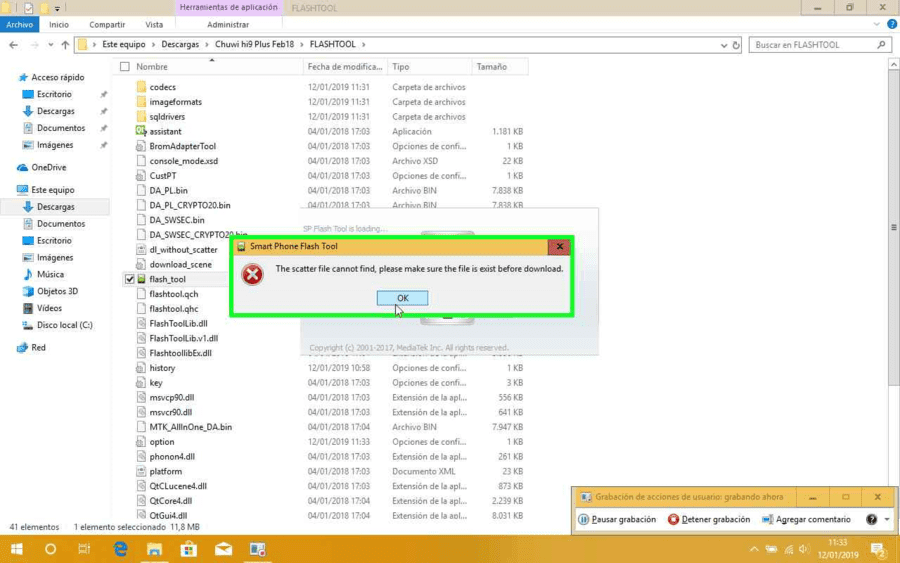Select the imageformats folder icon

pos(141,102)
